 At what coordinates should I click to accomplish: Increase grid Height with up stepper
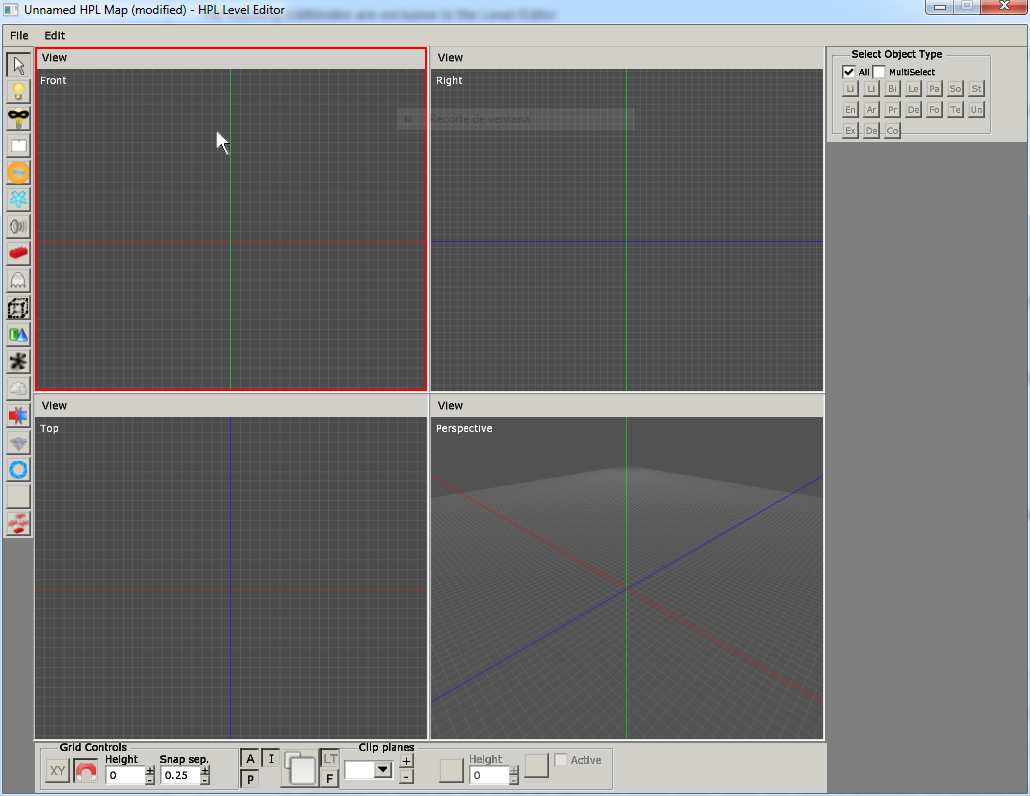click(150, 770)
